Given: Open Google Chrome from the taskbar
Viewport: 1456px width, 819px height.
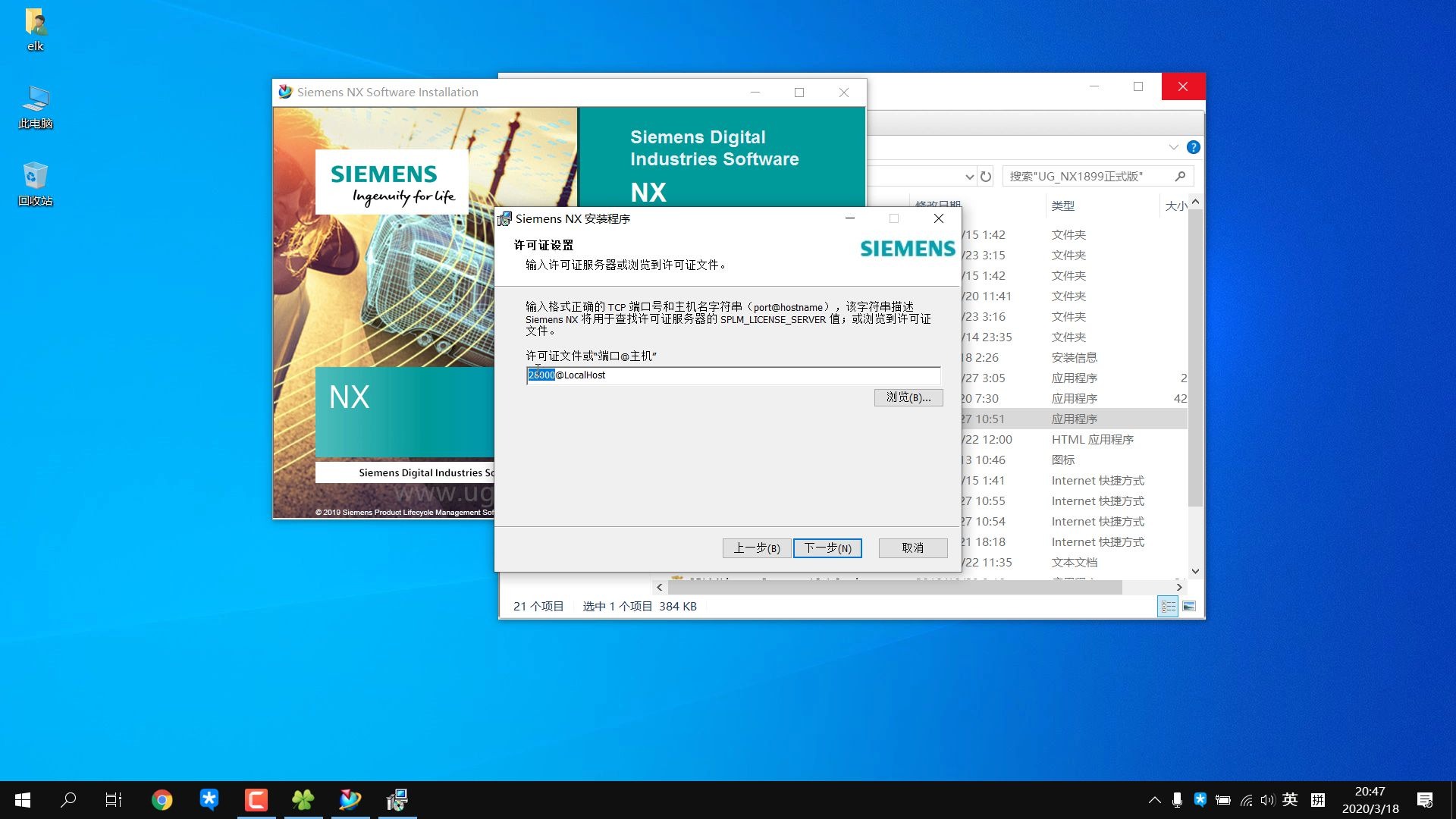Looking at the screenshot, I should [x=162, y=799].
